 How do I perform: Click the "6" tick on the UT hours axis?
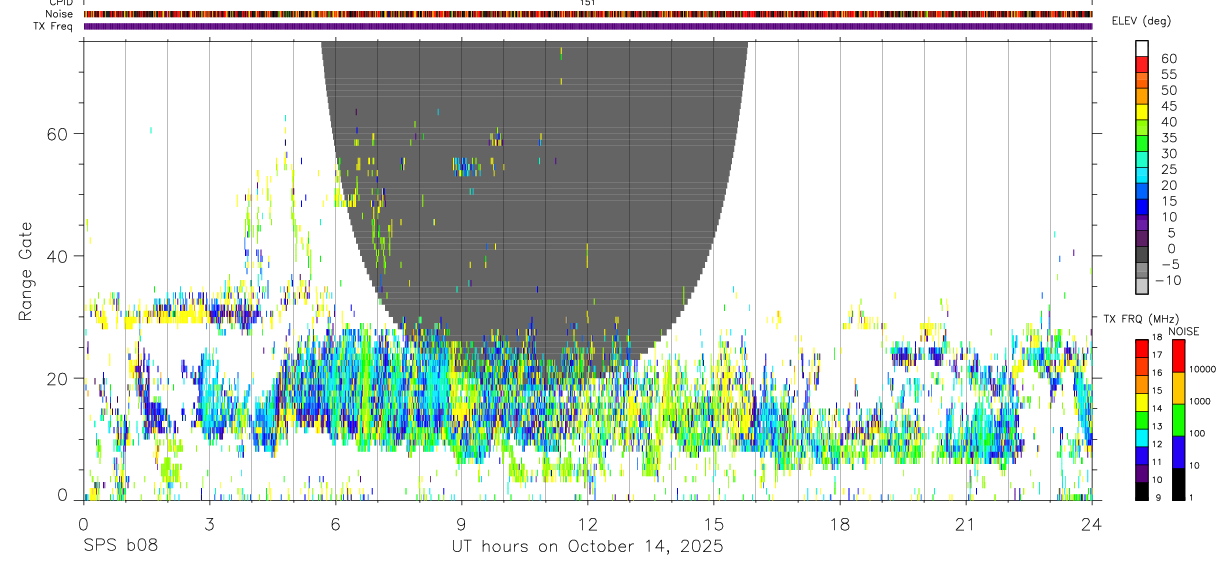[x=335, y=524]
